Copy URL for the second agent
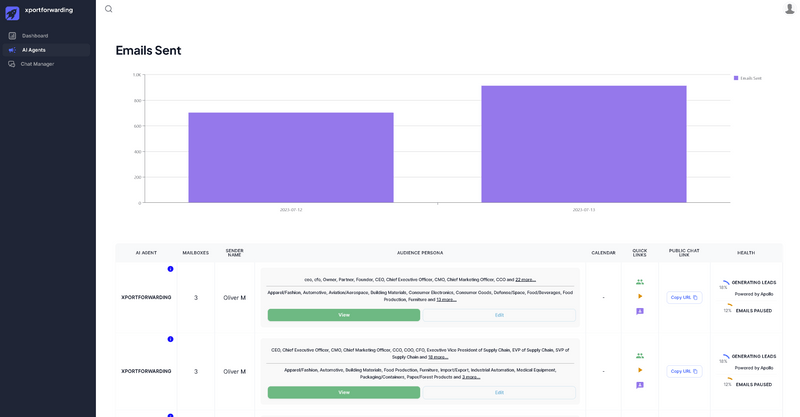The image size is (800, 417). tap(684, 372)
